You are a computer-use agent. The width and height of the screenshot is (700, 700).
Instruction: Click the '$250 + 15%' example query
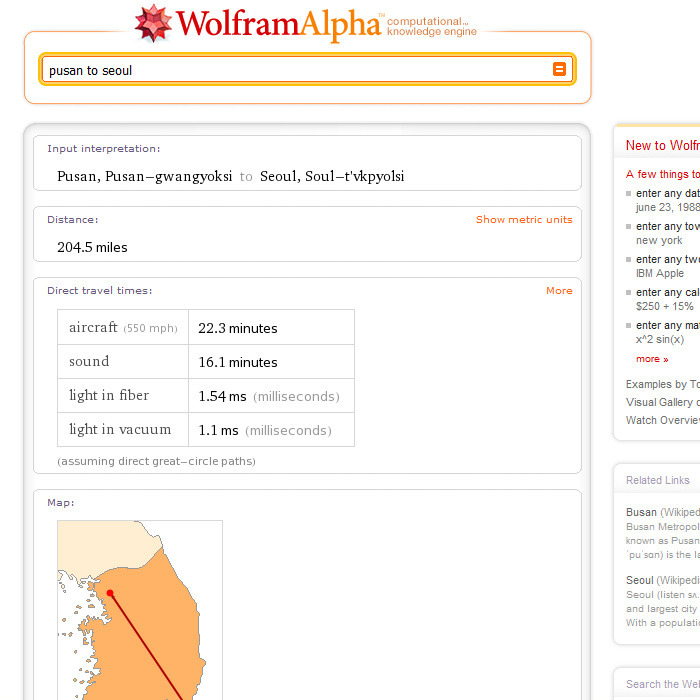click(664, 306)
